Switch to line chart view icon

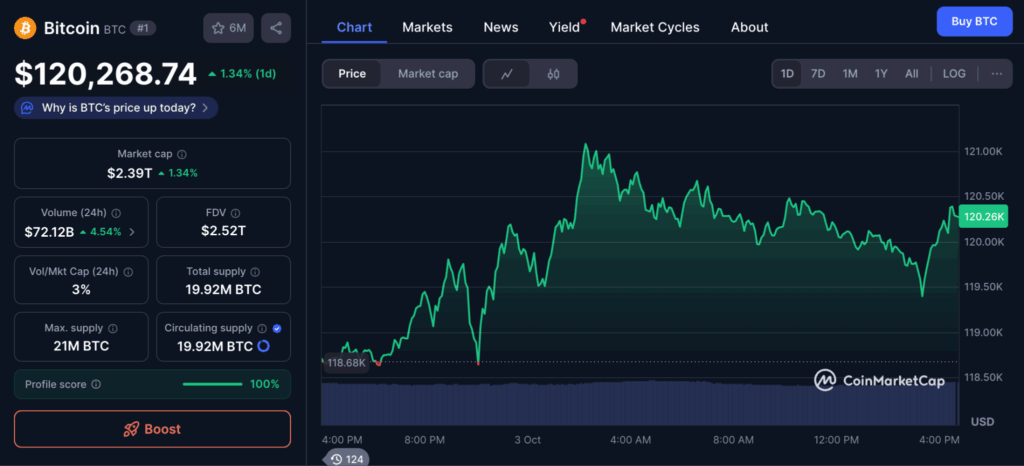coord(508,74)
